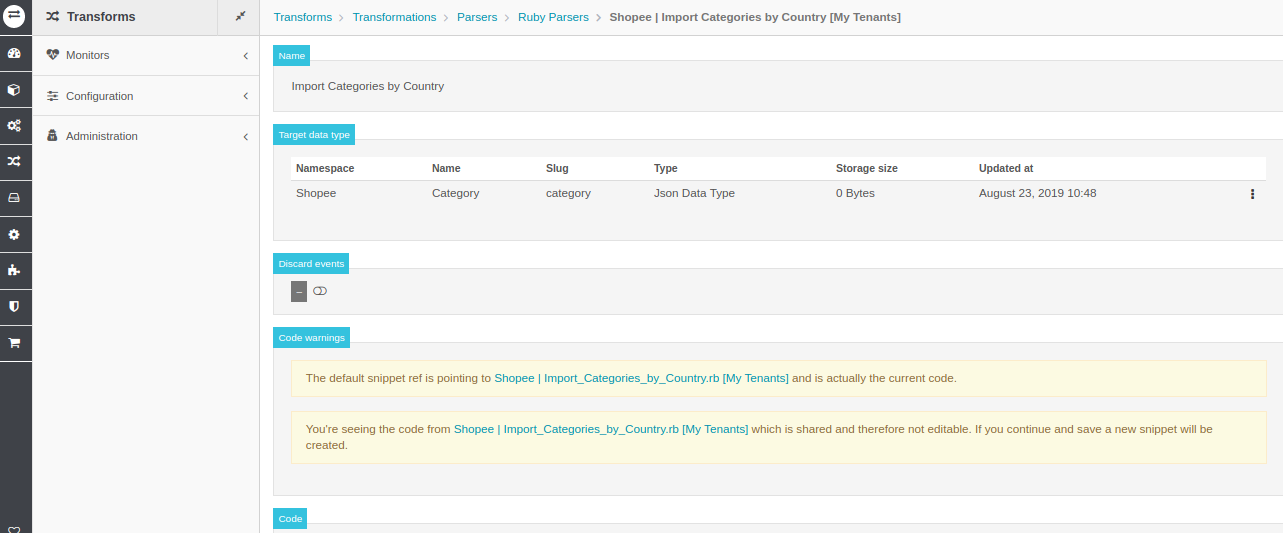
Task: Open the single gear settings icon in sidebar
Action: pos(15,234)
